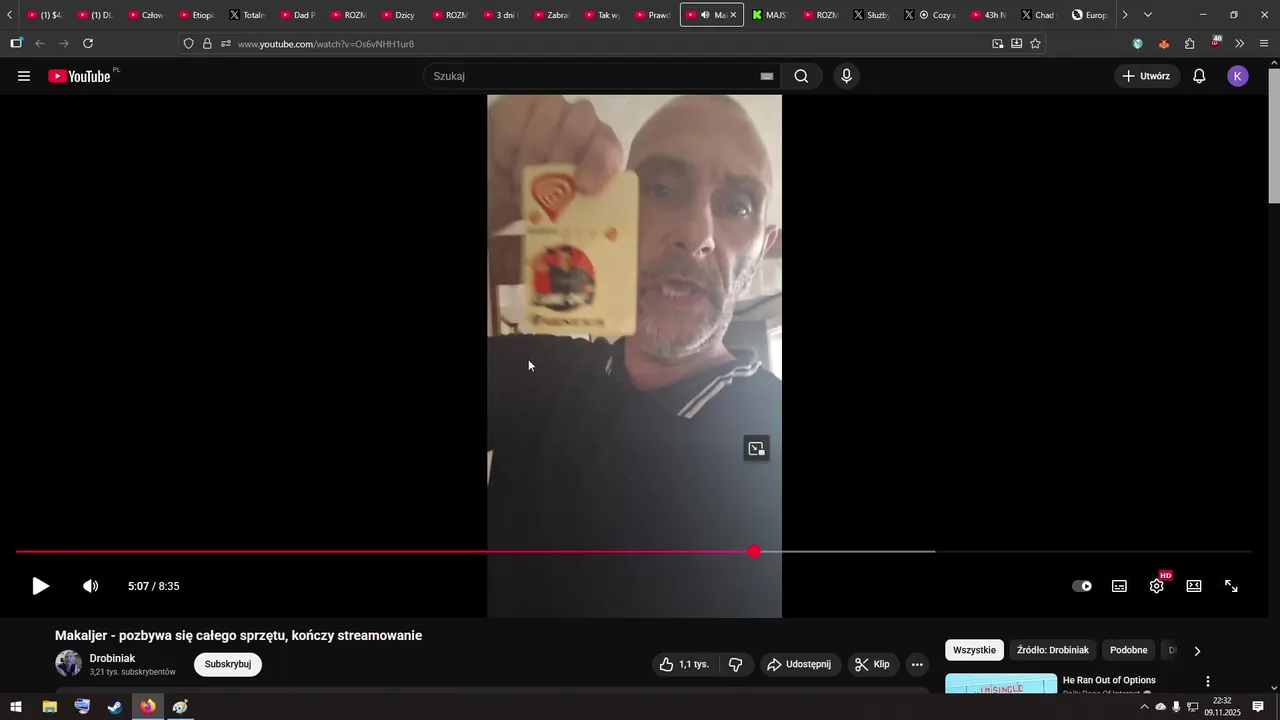
Task: Reload the page in the browser
Action: point(88,44)
